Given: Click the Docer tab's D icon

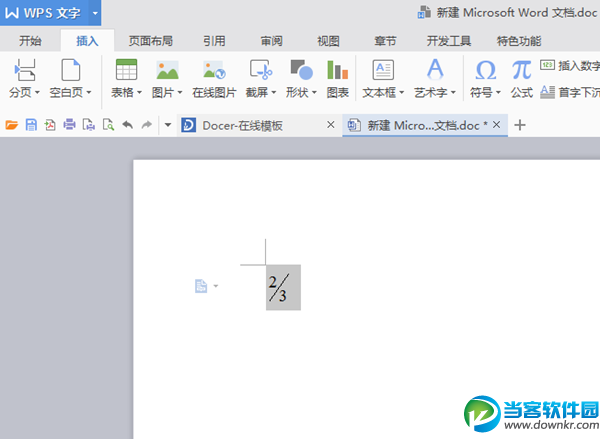Looking at the screenshot, I should (189, 125).
